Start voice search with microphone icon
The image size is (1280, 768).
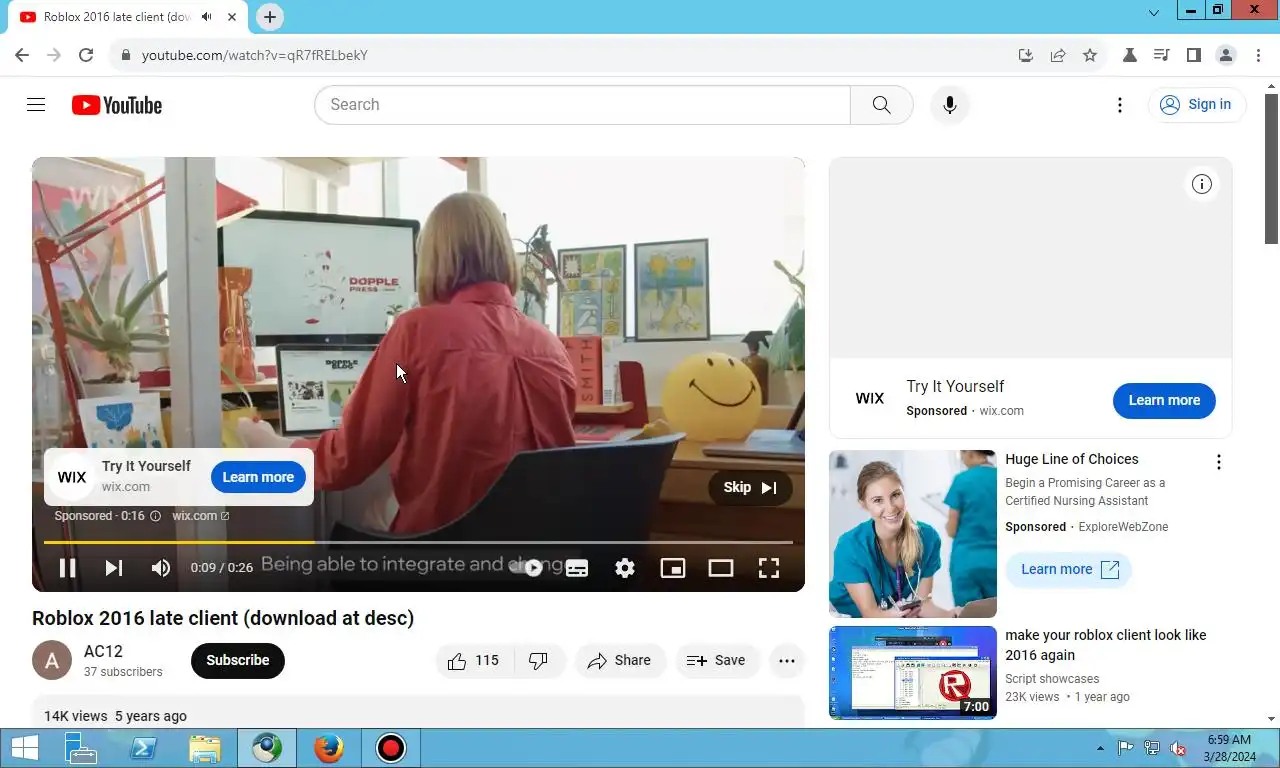click(950, 105)
